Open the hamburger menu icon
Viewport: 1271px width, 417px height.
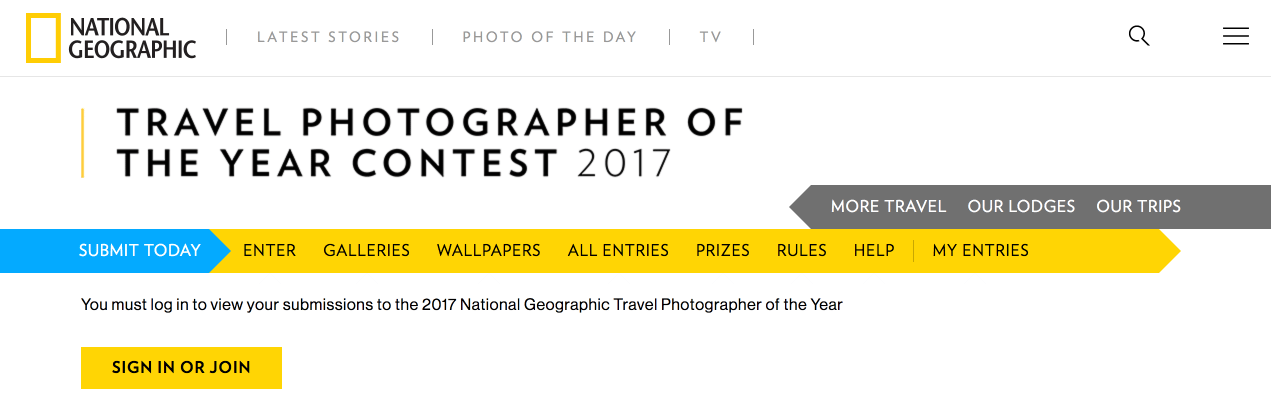click(x=1235, y=37)
